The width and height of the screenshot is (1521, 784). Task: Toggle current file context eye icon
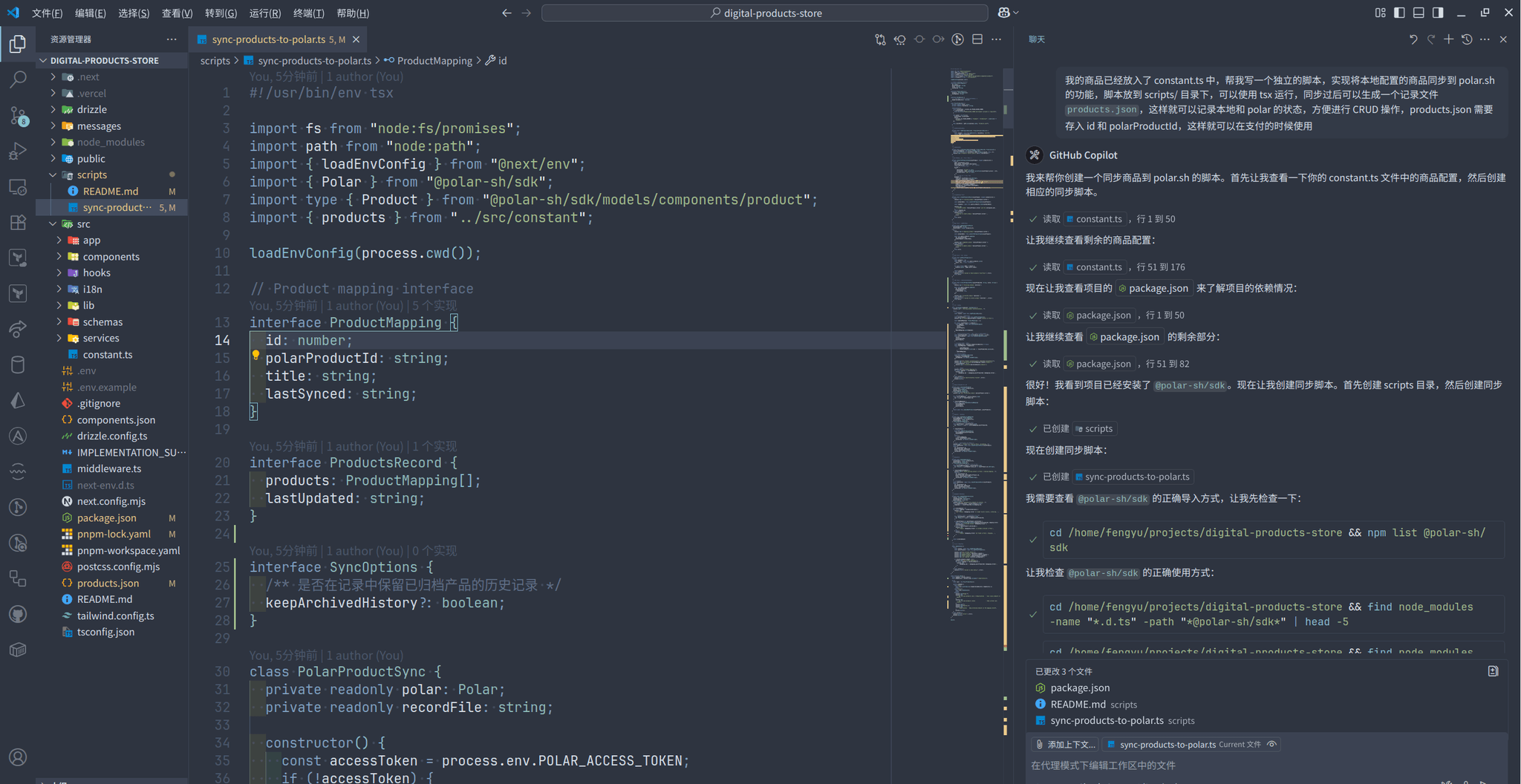(x=1272, y=745)
